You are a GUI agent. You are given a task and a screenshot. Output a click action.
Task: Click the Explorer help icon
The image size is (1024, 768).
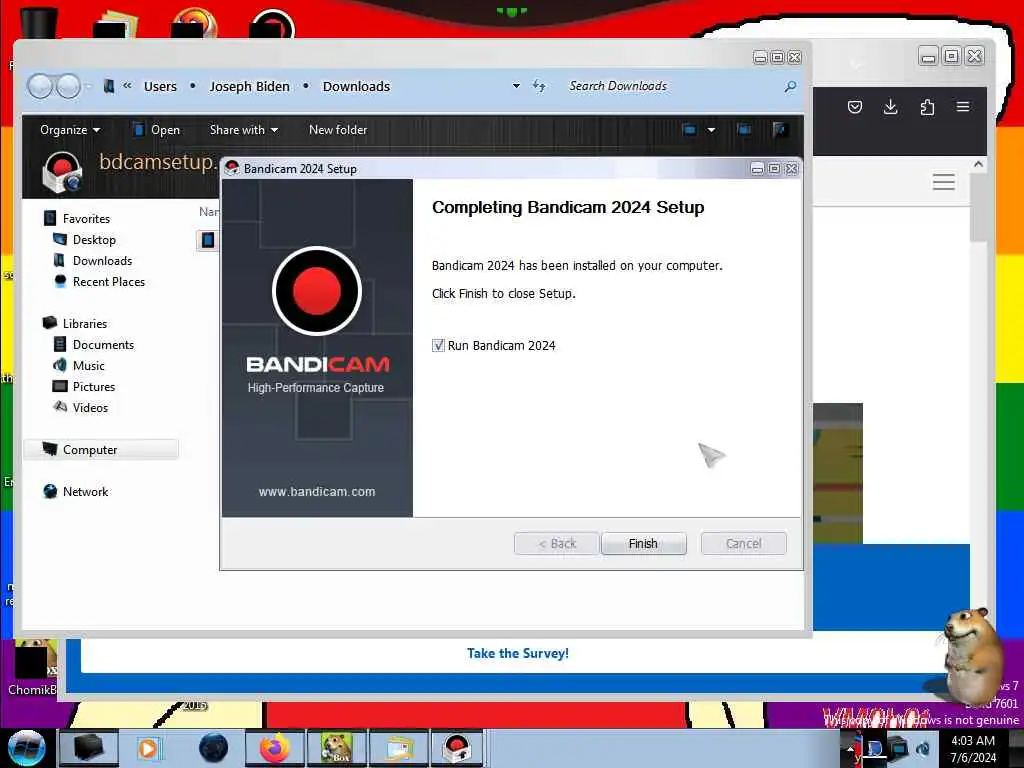point(778,130)
